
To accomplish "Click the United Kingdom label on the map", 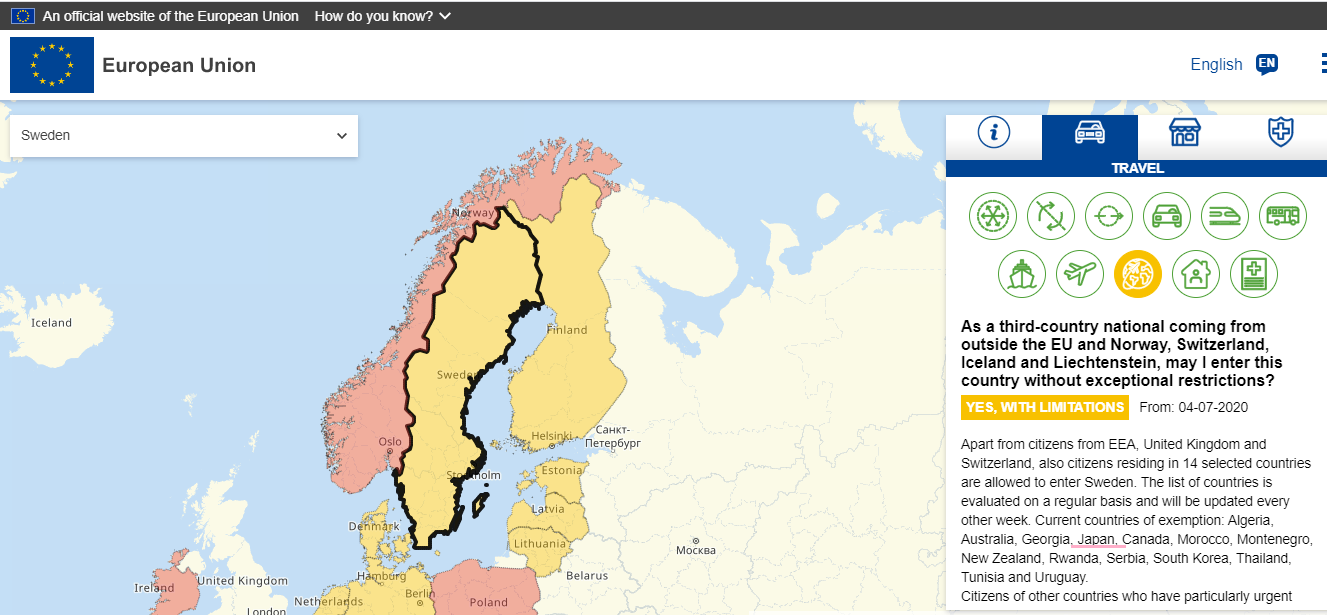I will [242, 581].
